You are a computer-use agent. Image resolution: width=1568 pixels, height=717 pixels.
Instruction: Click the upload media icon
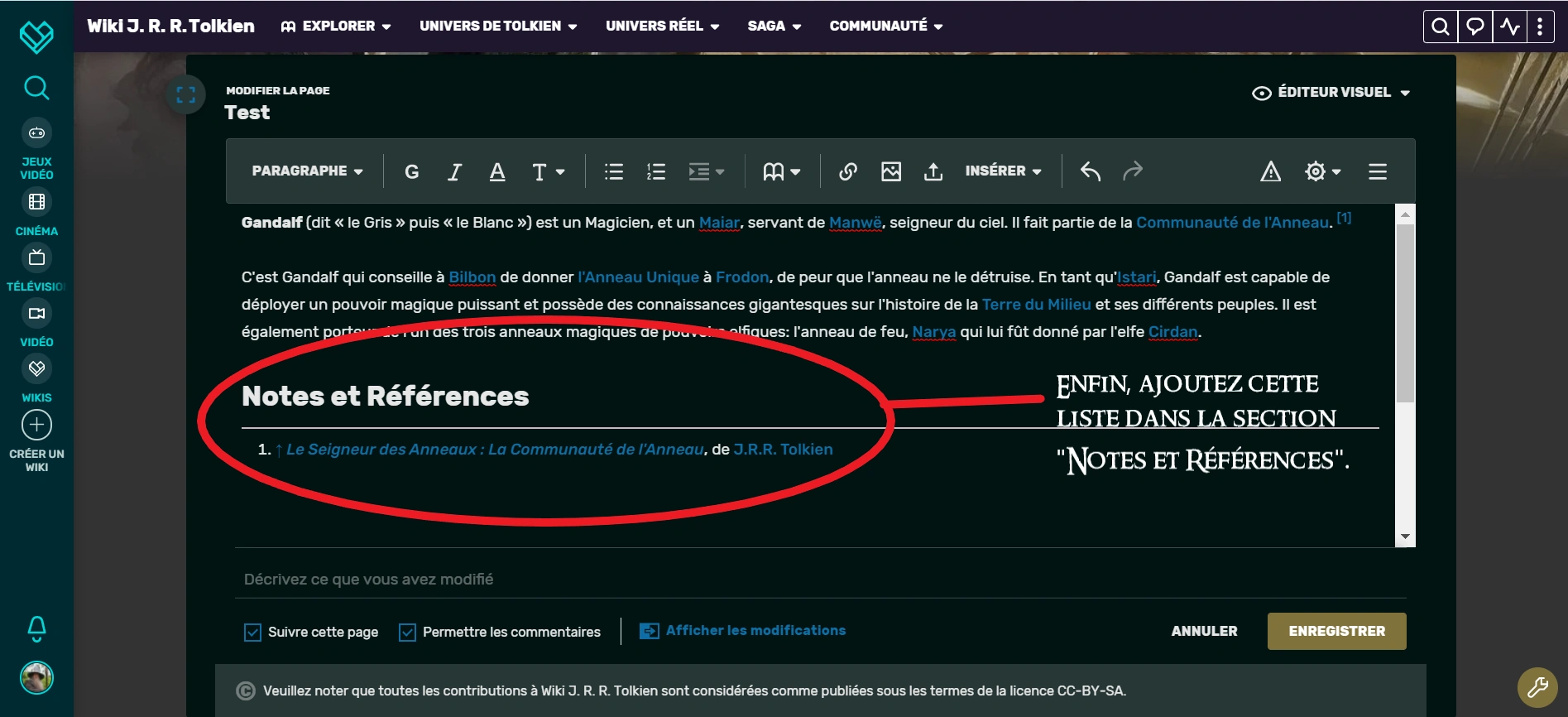coord(933,171)
